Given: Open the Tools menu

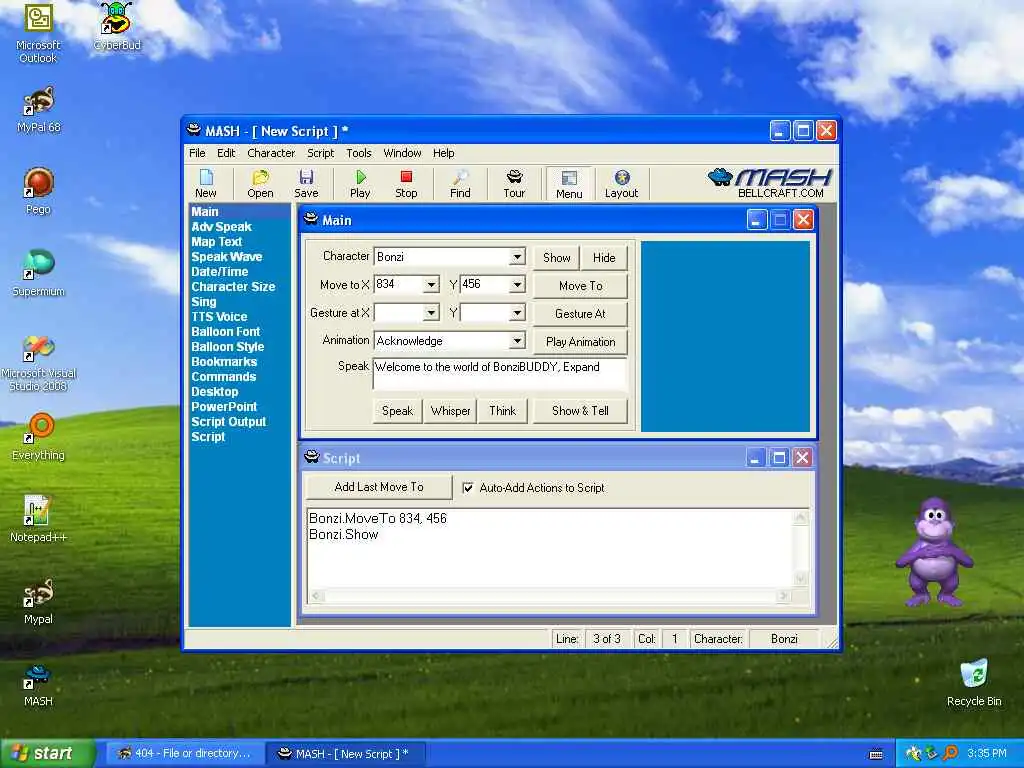Looking at the screenshot, I should [x=359, y=153].
